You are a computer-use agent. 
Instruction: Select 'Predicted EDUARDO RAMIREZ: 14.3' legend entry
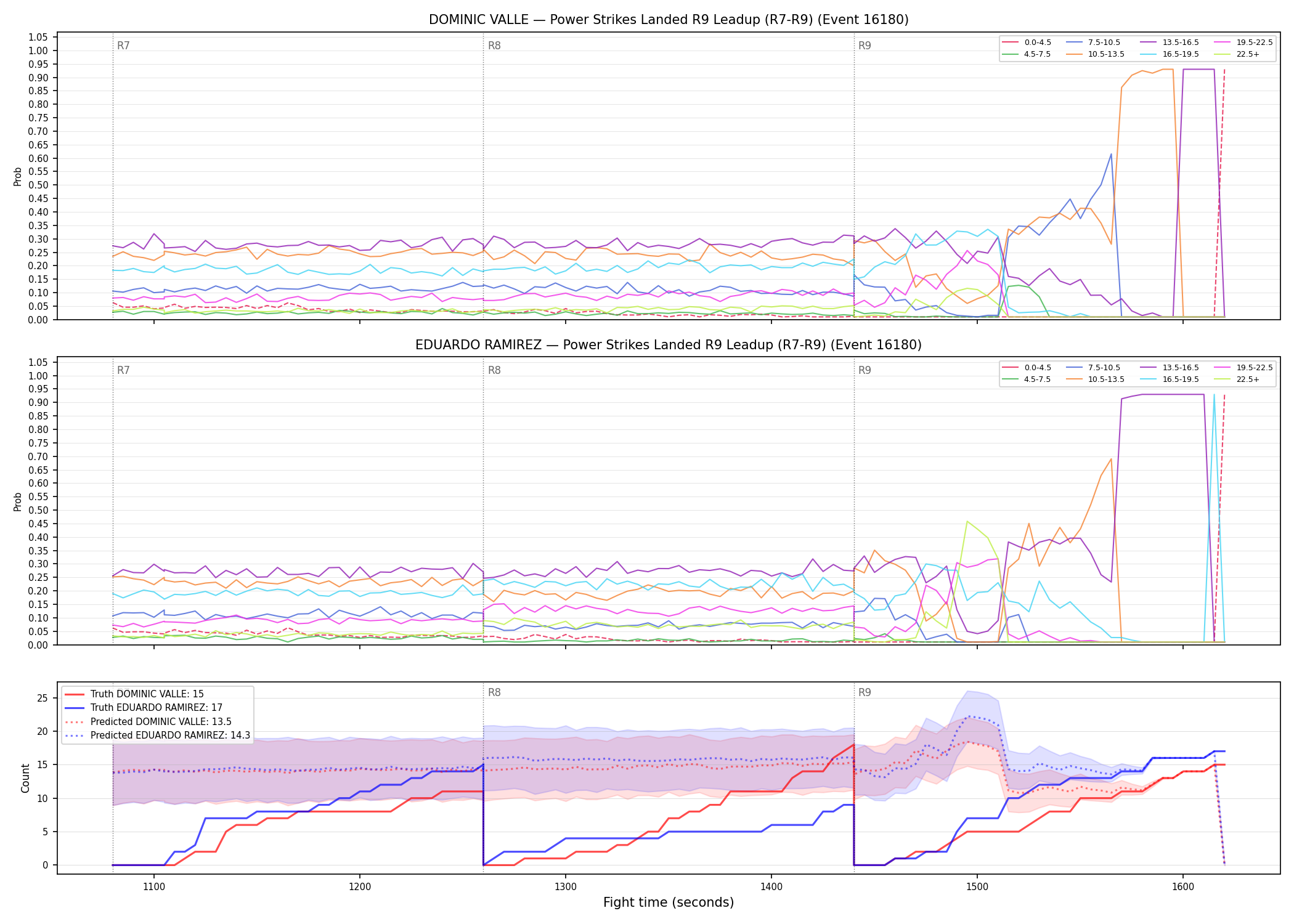[x=158, y=736]
